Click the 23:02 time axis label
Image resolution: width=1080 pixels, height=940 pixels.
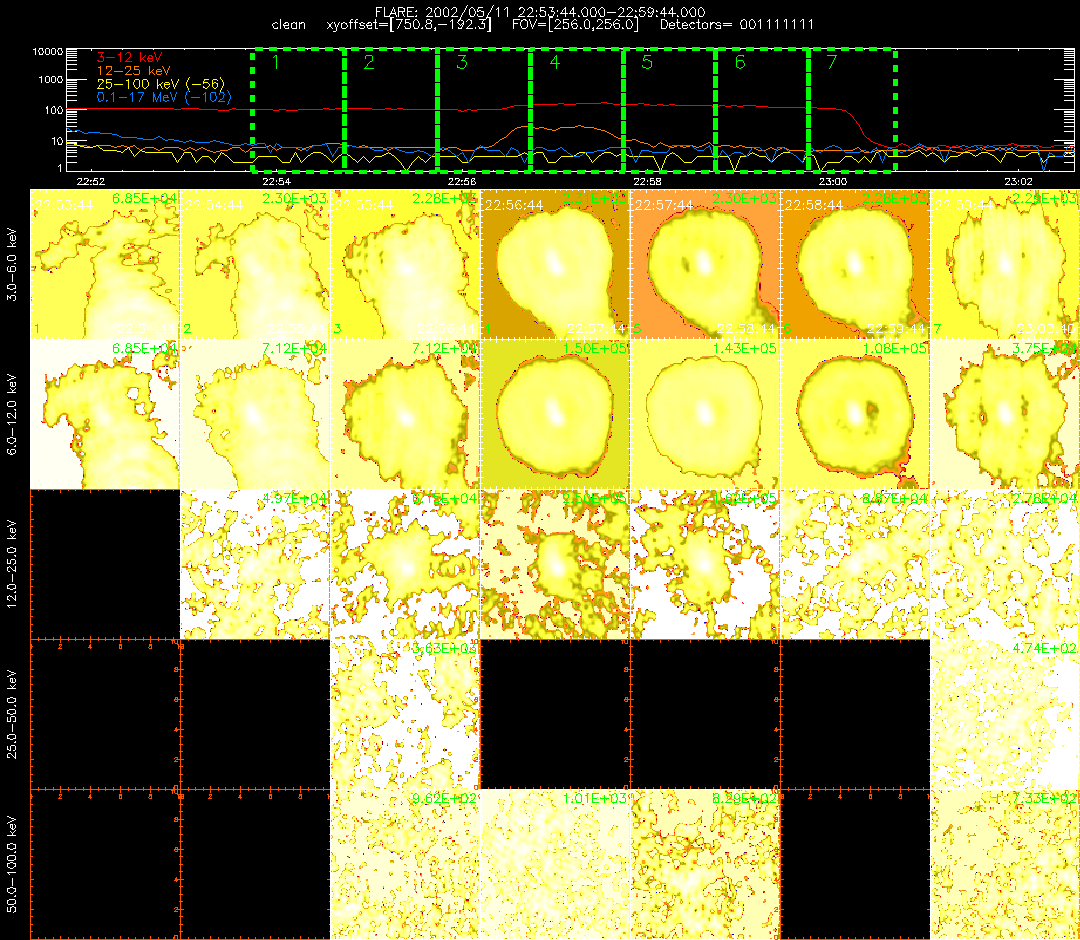tap(1018, 182)
